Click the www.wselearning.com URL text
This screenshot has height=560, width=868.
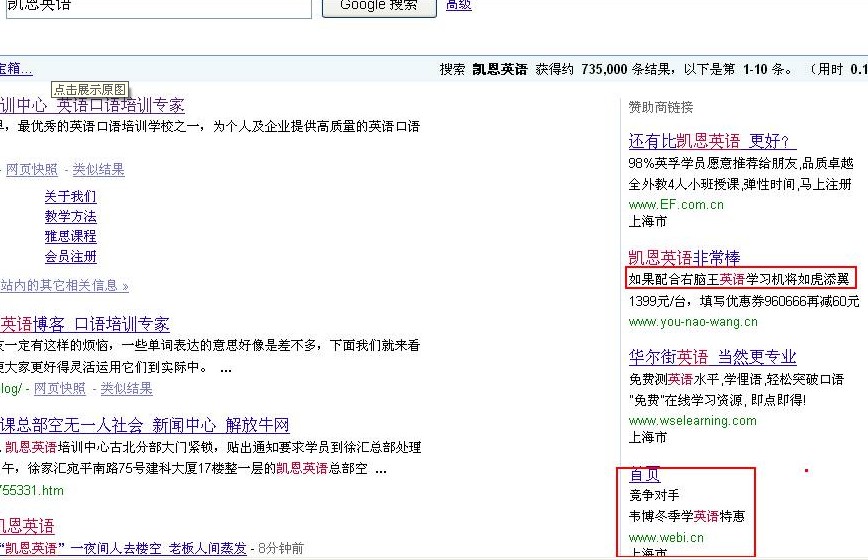pyautogui.click(x=693, y=421)
